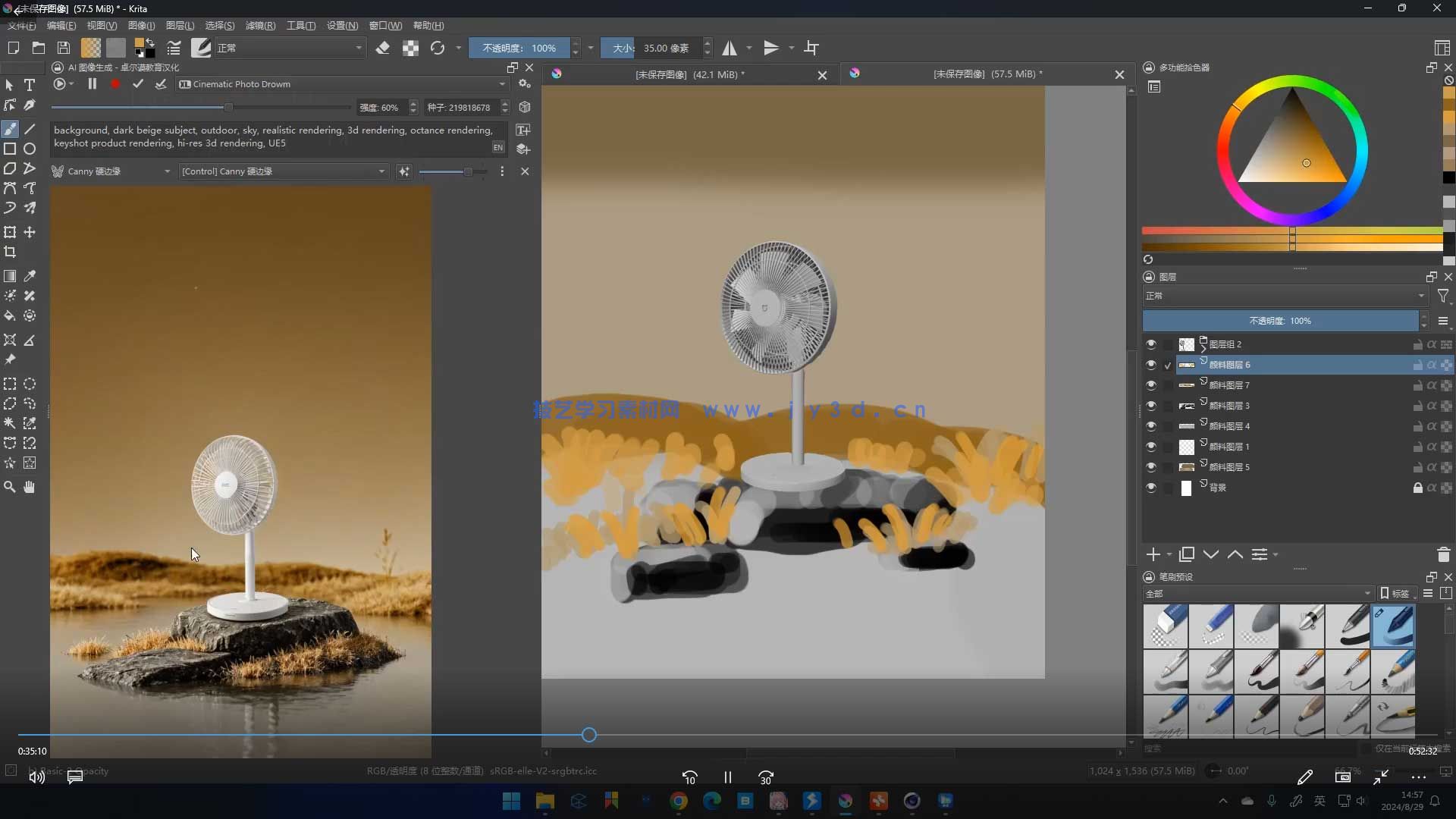The height and width of the screenshot is (819, 1456).
Task: Select the eraser brush preset
Action: pos(1166,626)
